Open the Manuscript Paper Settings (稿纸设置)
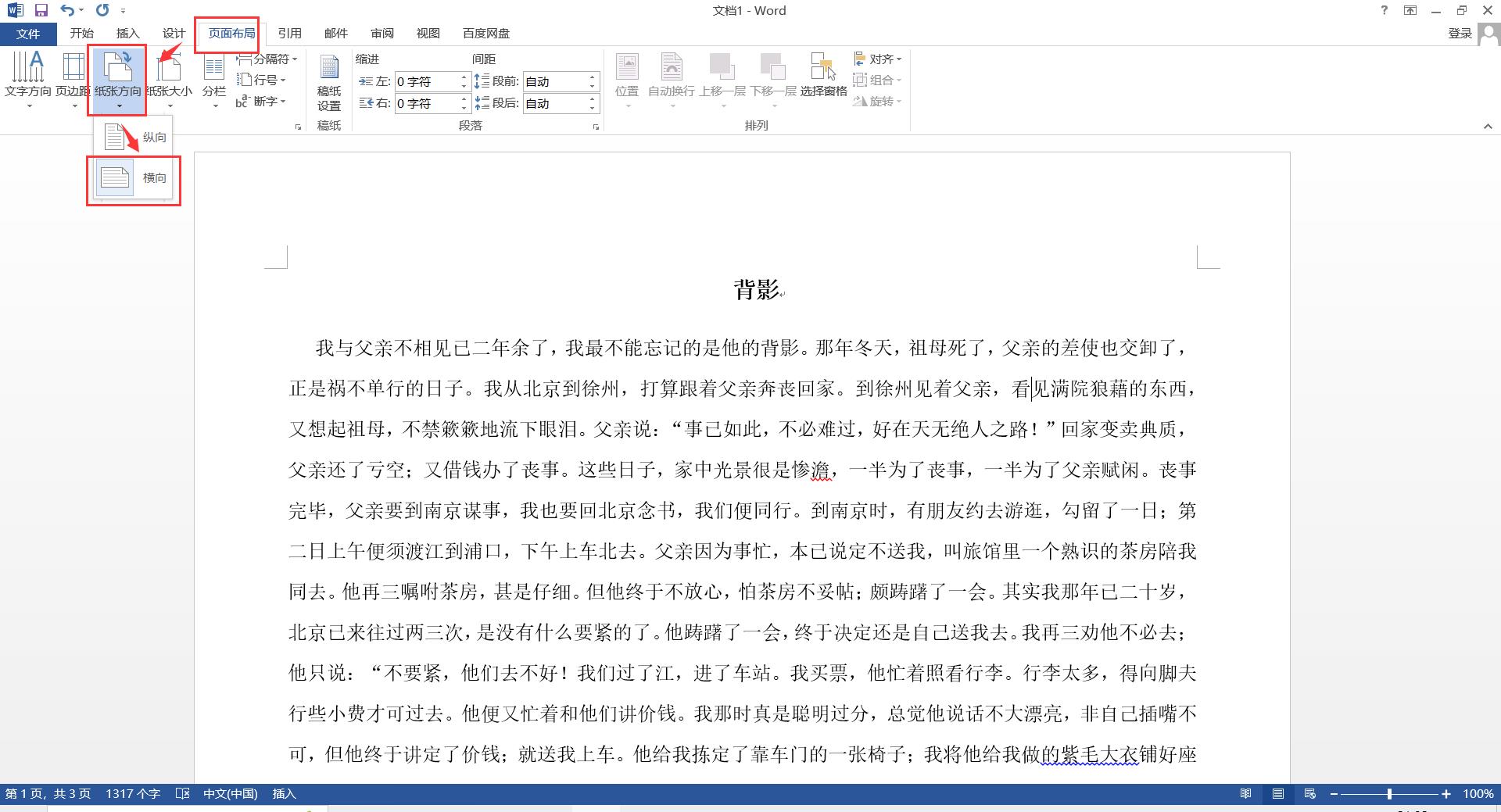The image size is (1501, 812). (328, 83)
